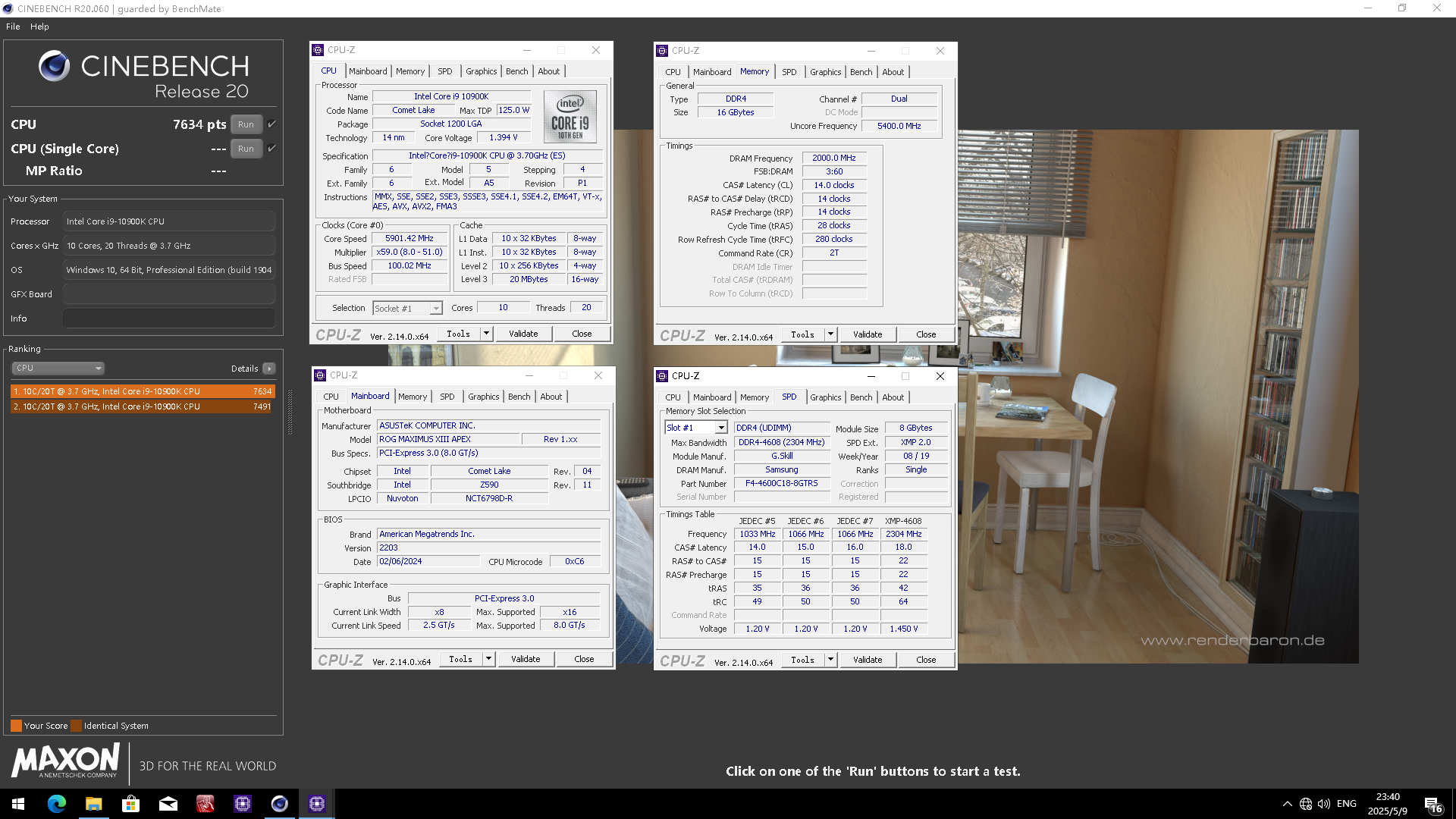Open first purple CPU-Z taskbar icon

[242, 804]
